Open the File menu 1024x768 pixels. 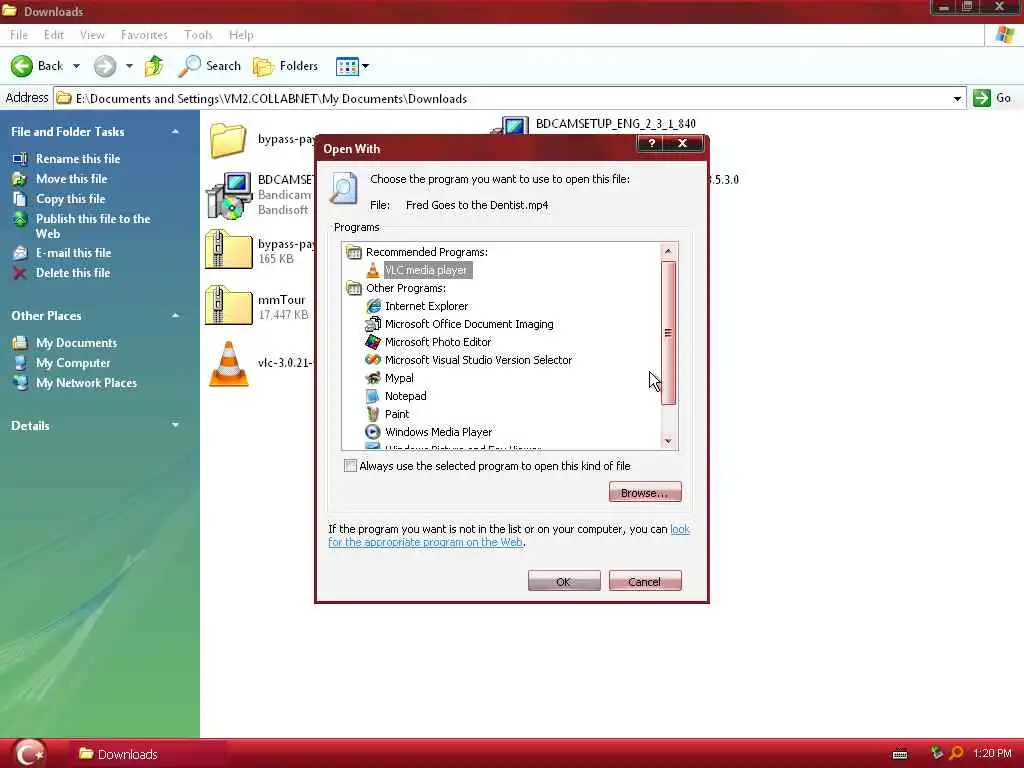pos(19,35)
